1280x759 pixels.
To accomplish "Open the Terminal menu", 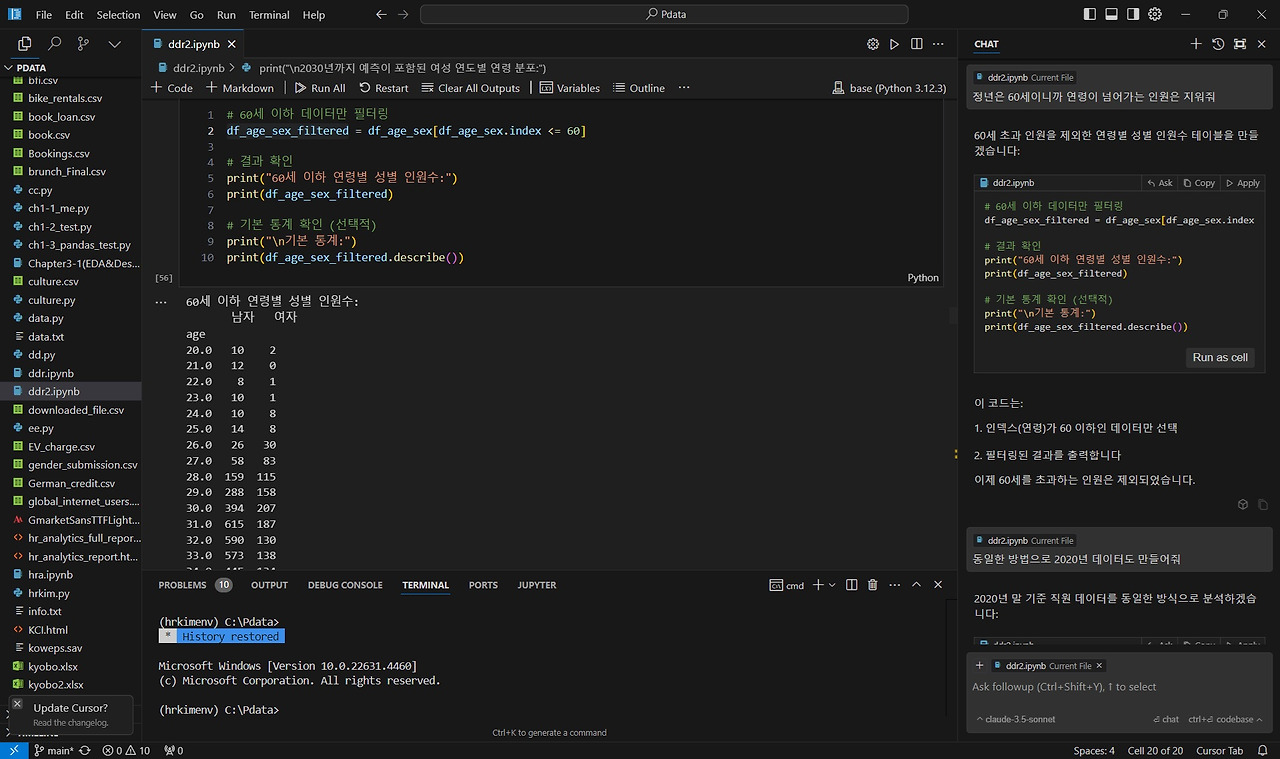I will tap(269, 15).
